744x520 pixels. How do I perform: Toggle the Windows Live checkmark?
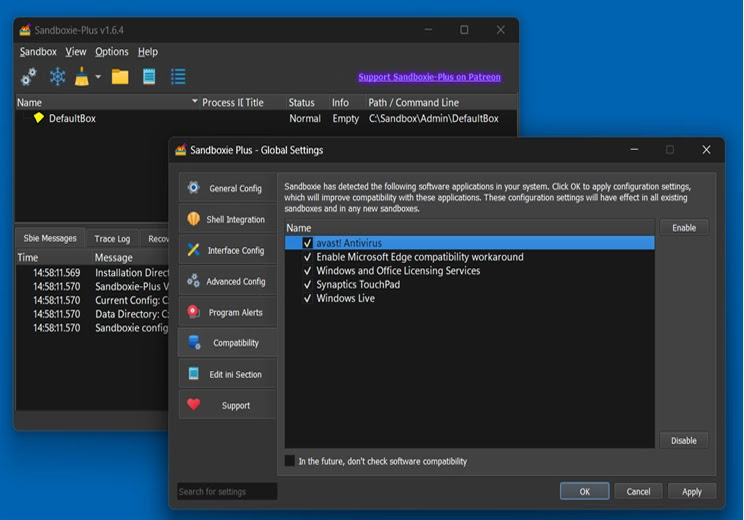coord(307,298)
